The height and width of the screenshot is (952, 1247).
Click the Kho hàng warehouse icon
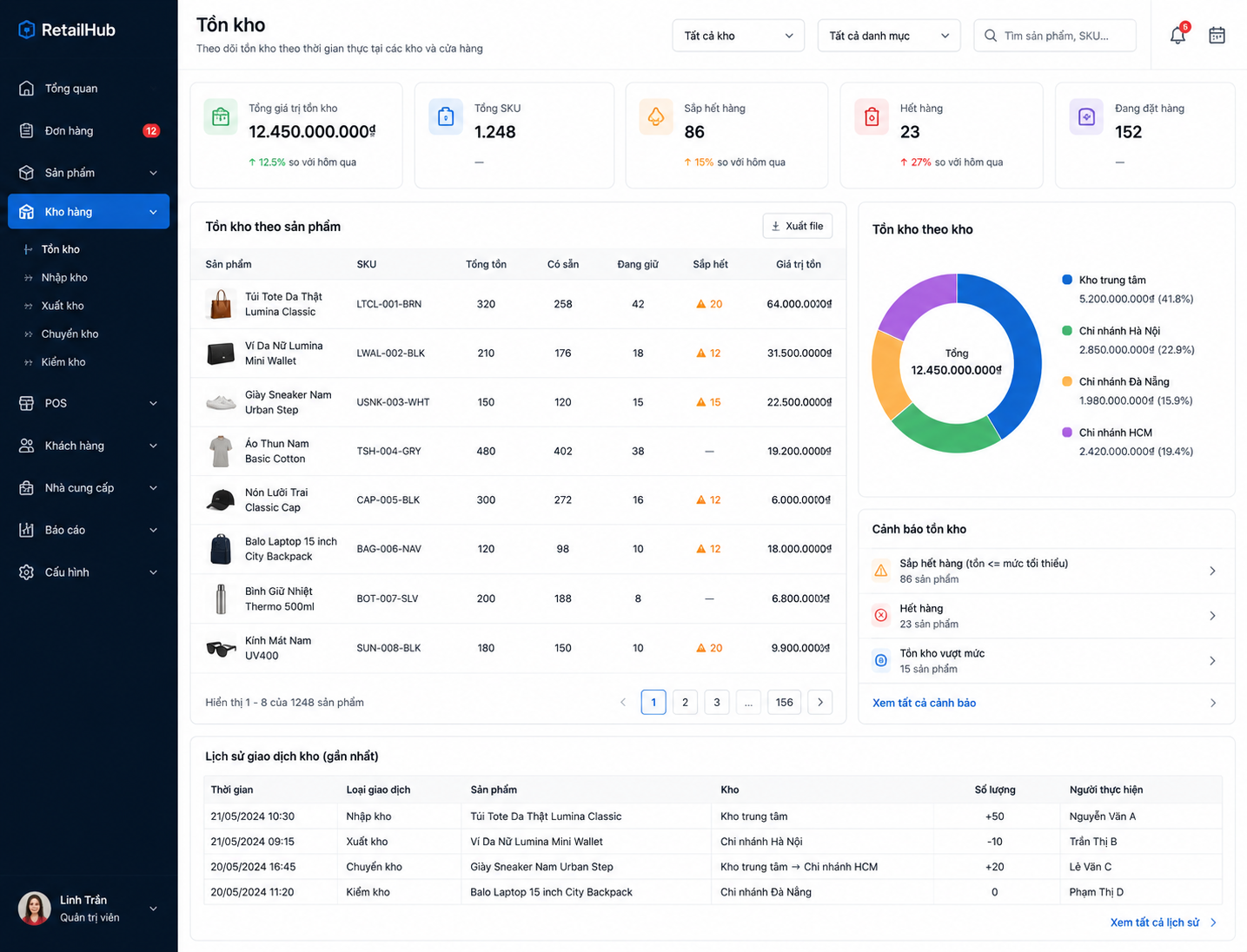(27, 212)
